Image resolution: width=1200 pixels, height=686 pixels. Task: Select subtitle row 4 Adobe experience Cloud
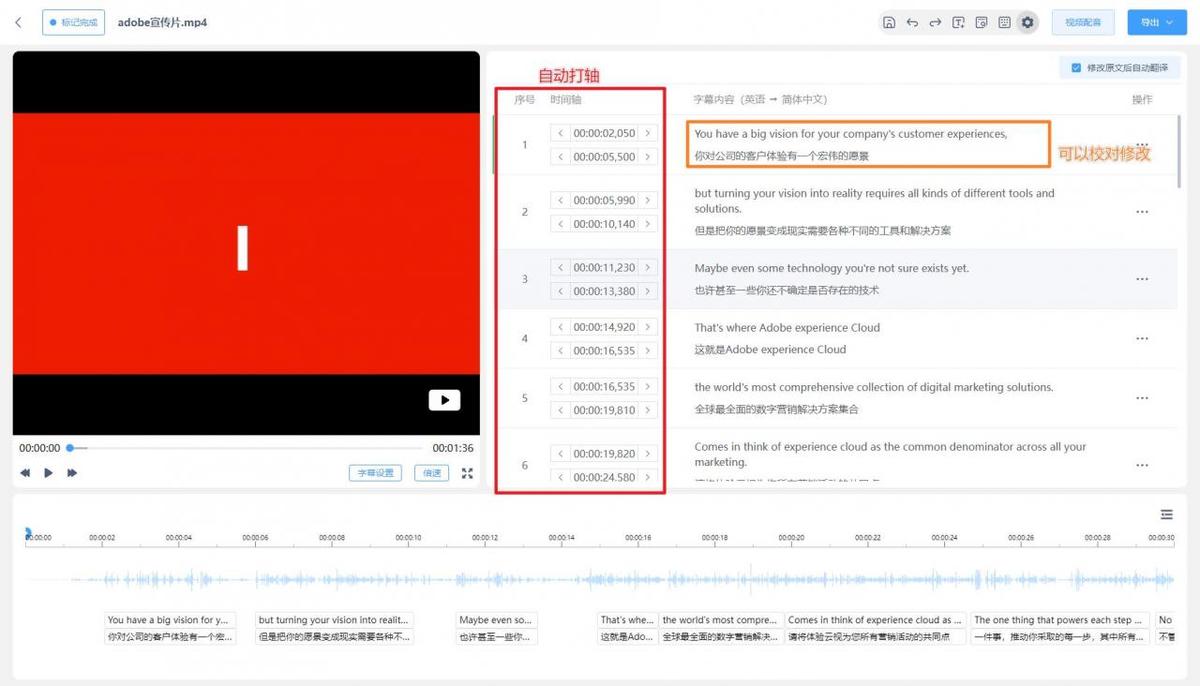pos(787,338)
